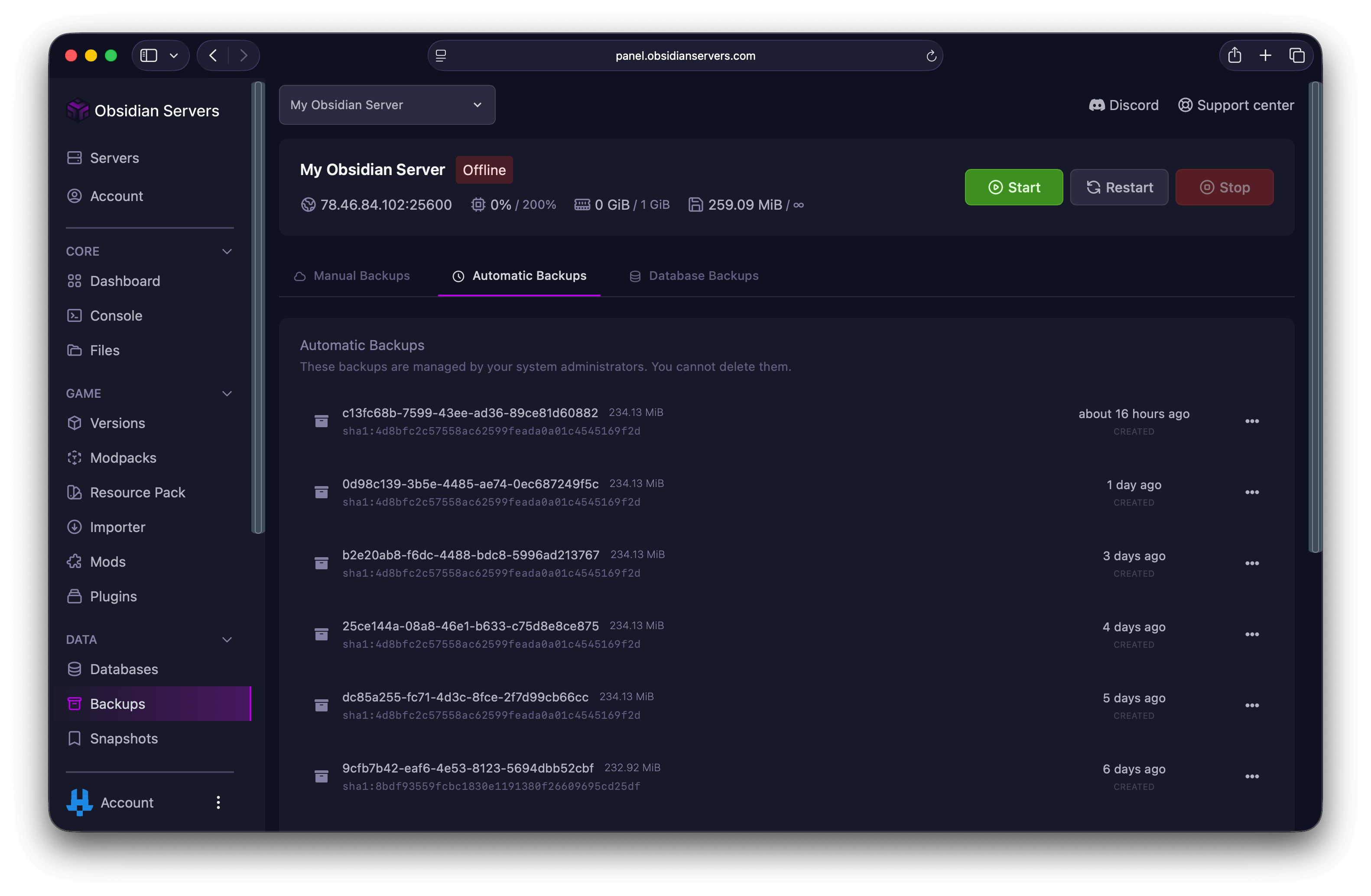Go to Resource Pack section
Screen dimensions: 1371x896
[137, 492]
